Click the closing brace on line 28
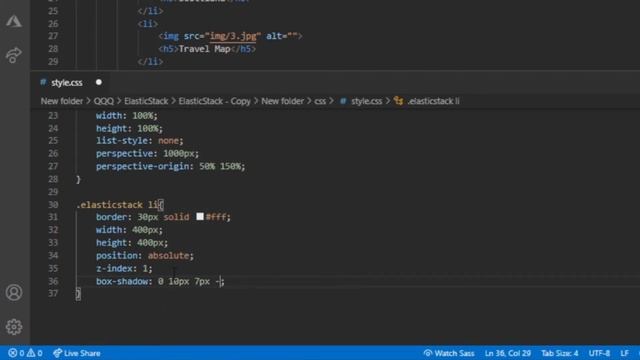 pos(78,179)
